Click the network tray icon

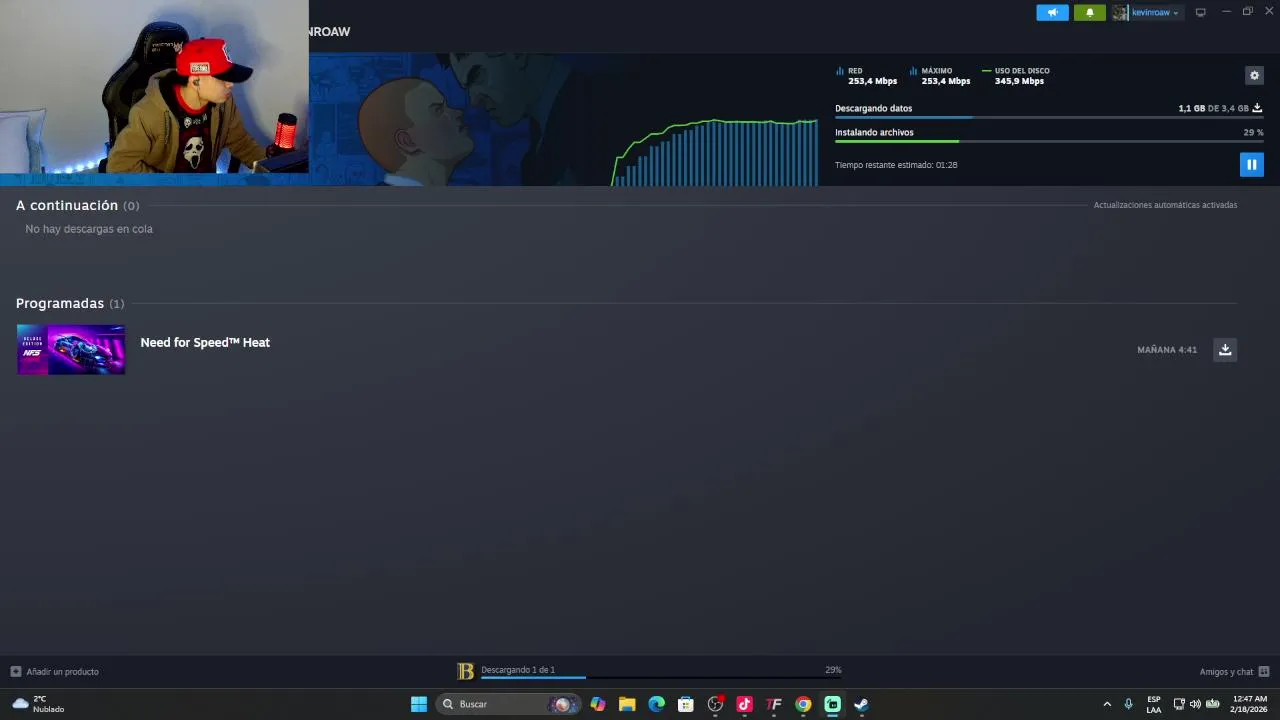pos(1179,704)
